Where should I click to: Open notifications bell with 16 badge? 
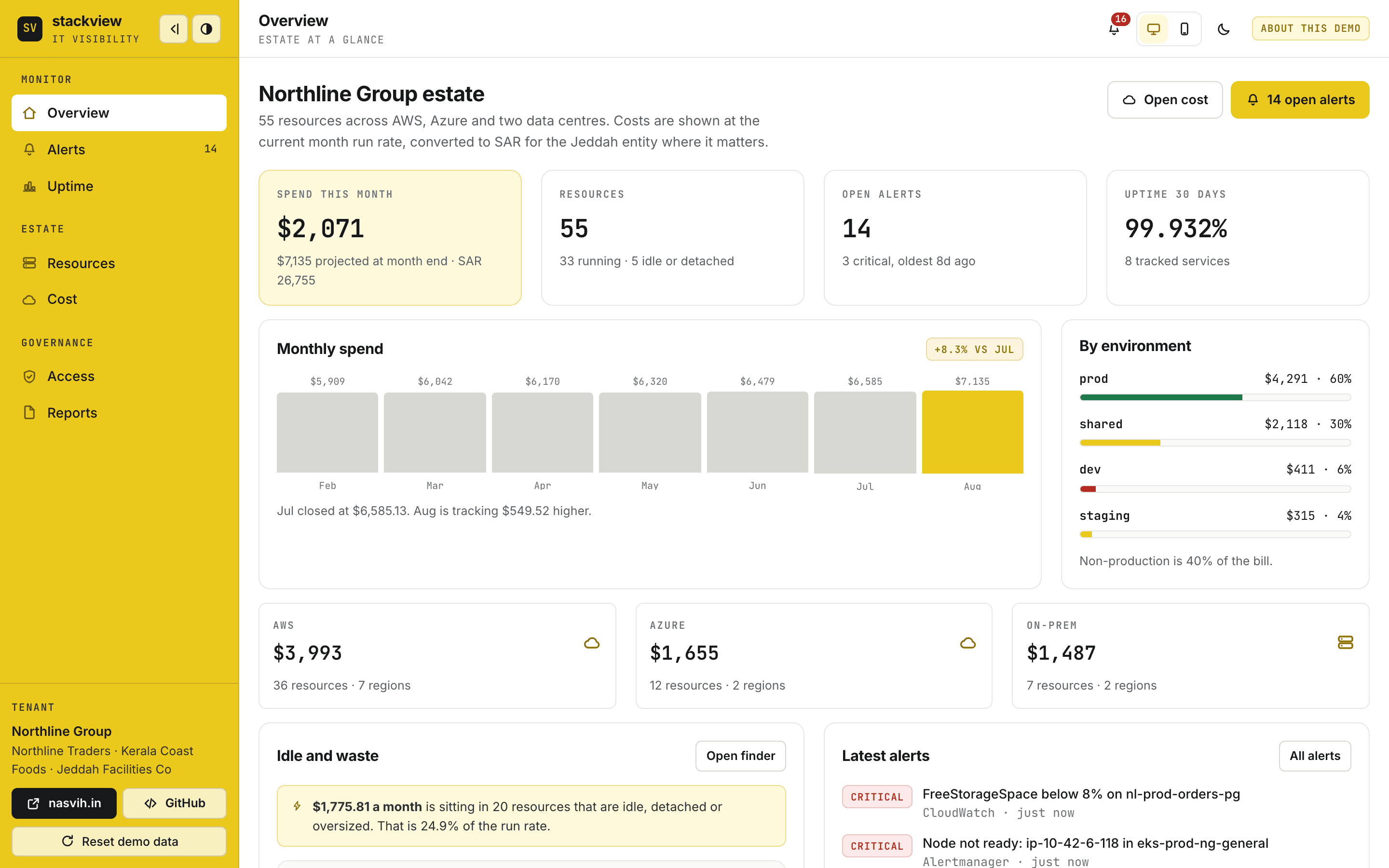tap(1114, 29)
